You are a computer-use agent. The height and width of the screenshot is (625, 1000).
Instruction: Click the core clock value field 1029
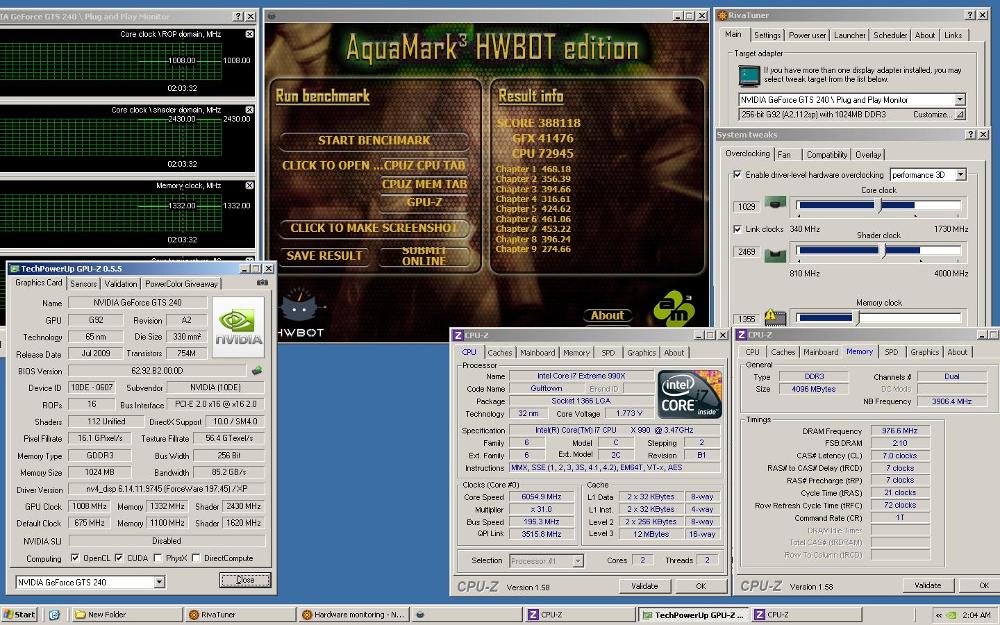point(746,206)
